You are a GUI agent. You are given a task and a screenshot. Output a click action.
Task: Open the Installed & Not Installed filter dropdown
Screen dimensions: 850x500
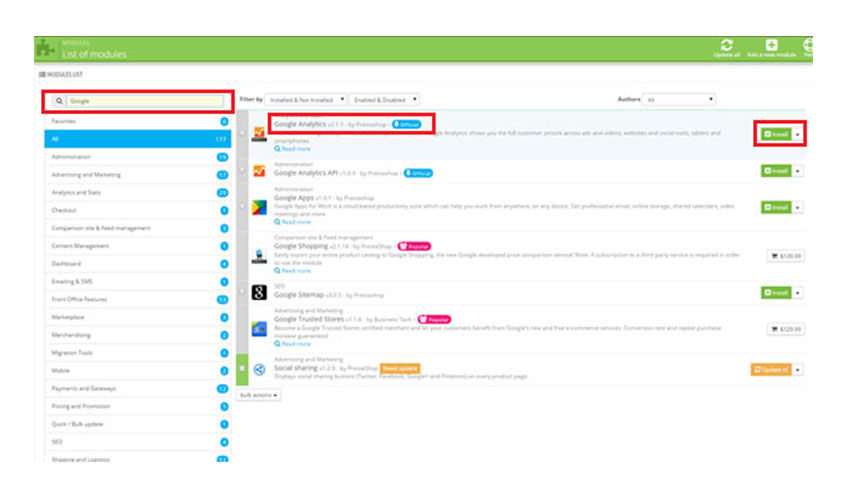[x=306, y=100]
